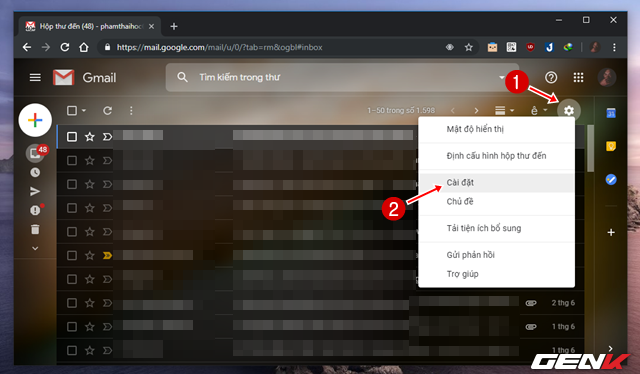This screenshot has height=374, width=640.
Task: Close the Hộp thư đến browser tab
Action: tap(151, 27)
